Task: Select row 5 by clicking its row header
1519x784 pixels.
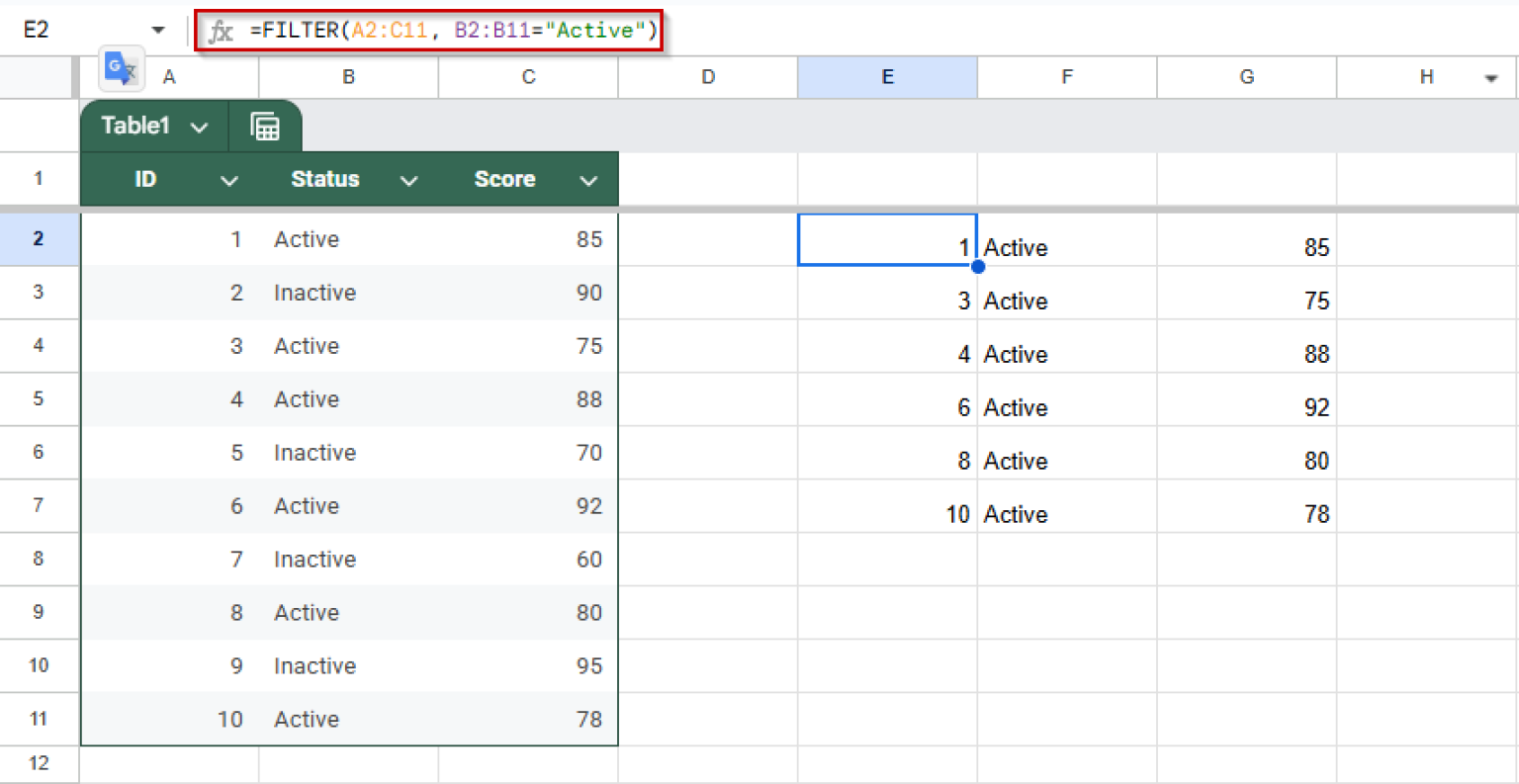Action: [x=40, y=398]
